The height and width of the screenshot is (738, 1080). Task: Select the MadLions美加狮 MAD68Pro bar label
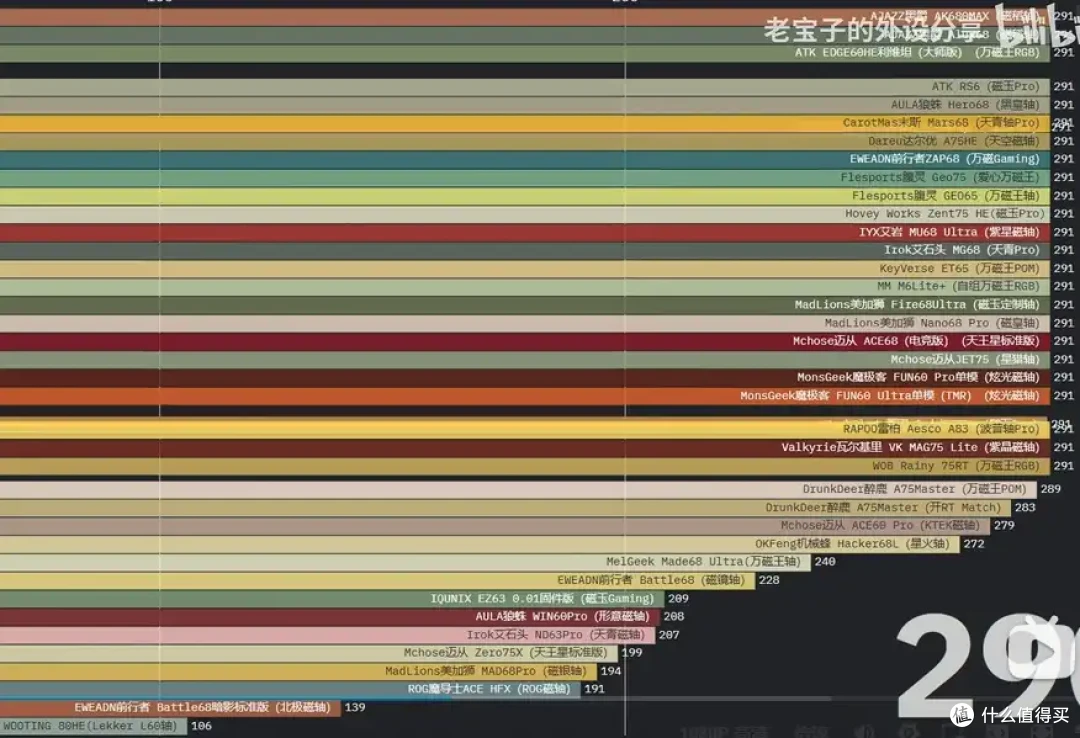click(486, 670)
